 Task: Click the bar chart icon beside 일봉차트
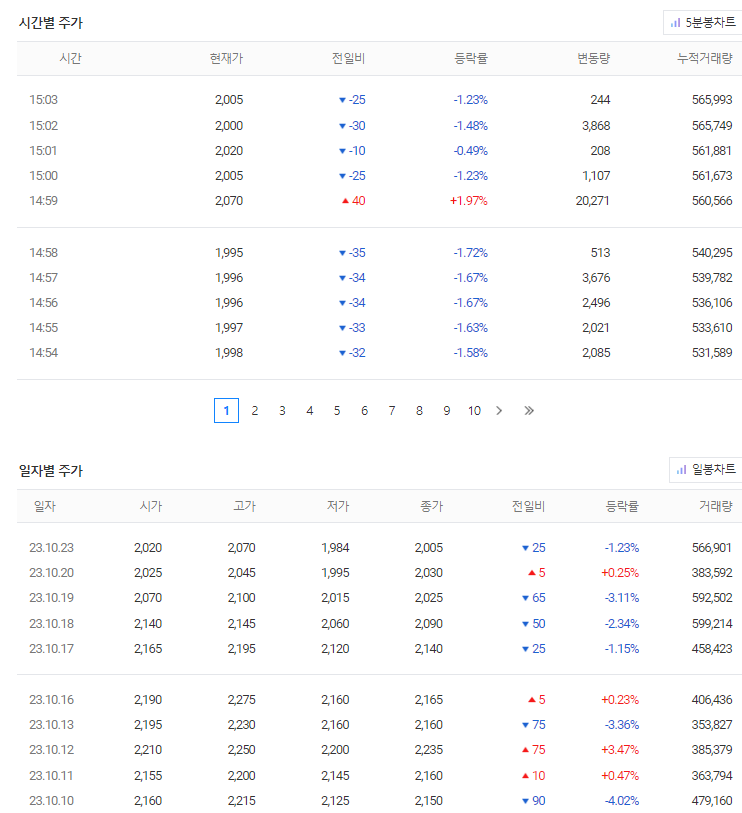tap(681, 470)
